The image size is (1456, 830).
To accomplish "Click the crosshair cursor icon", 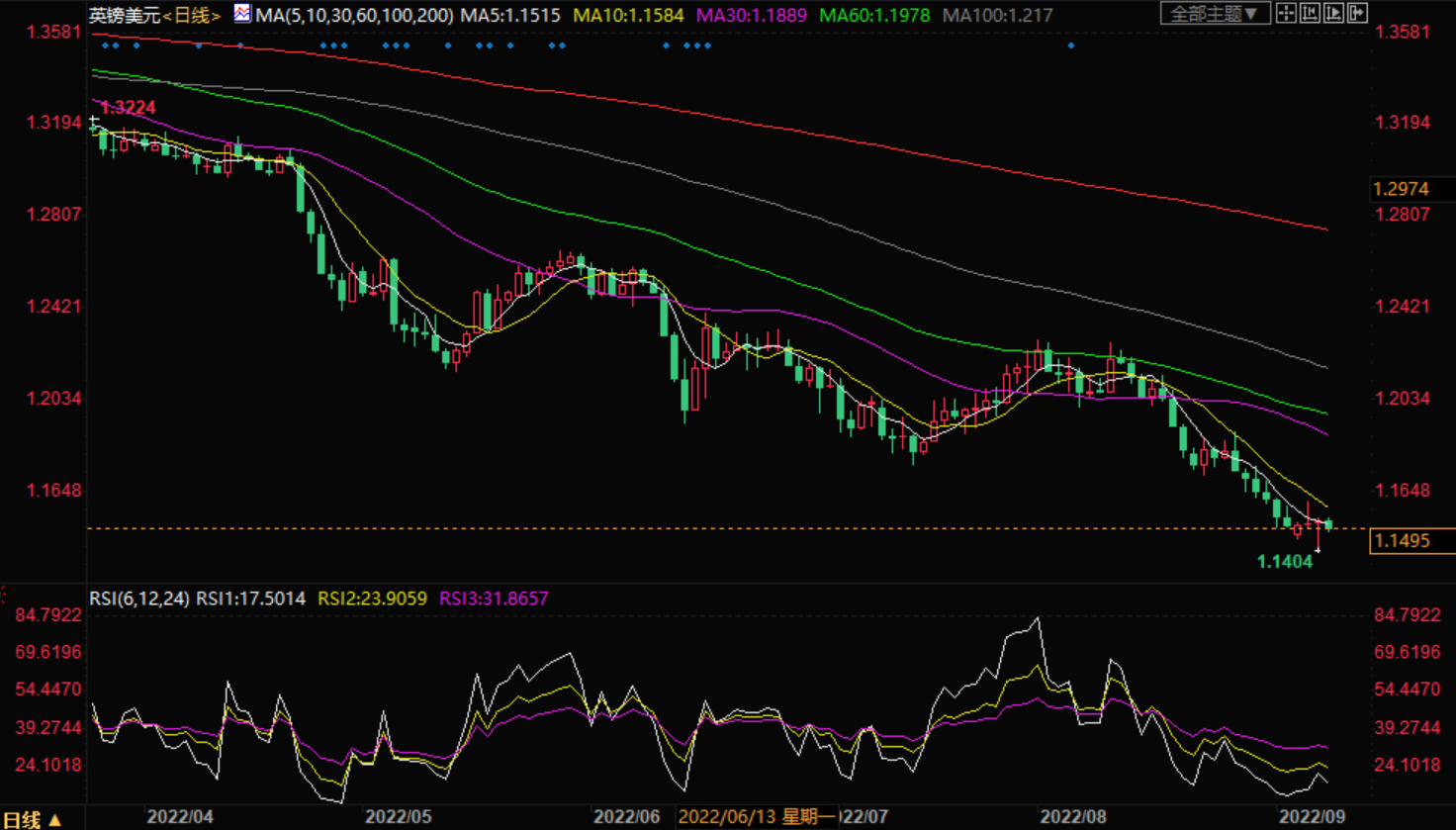I will [1286, 13].
